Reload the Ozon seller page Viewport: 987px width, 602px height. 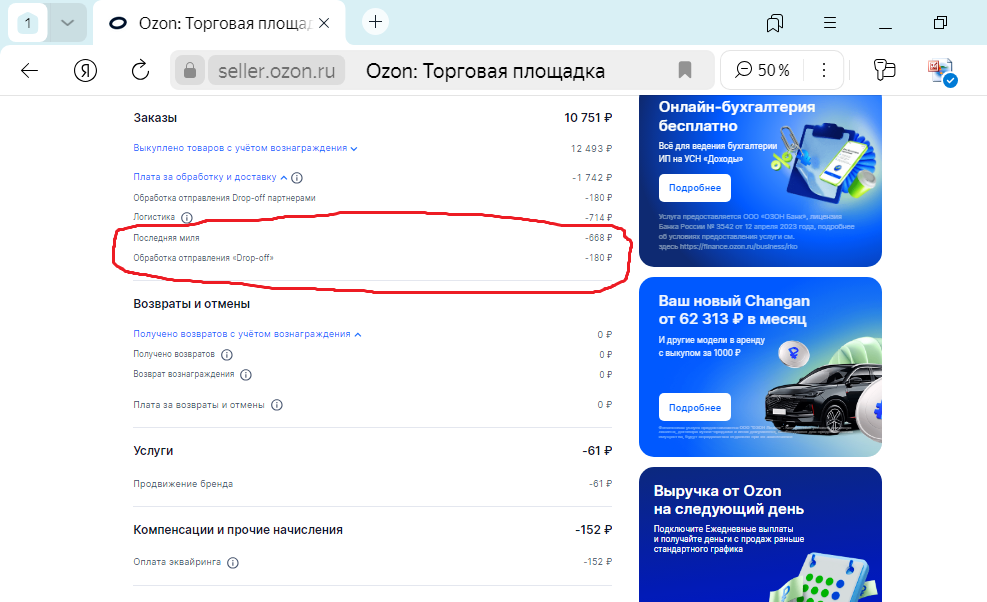pos(140,70)
